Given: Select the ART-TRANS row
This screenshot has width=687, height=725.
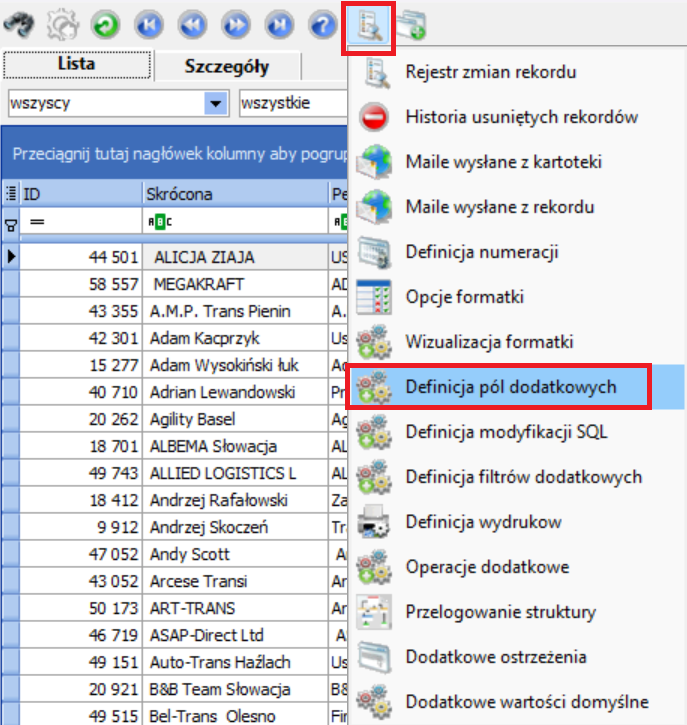Looking at the screenshot, I should click(x=175, y=608).
